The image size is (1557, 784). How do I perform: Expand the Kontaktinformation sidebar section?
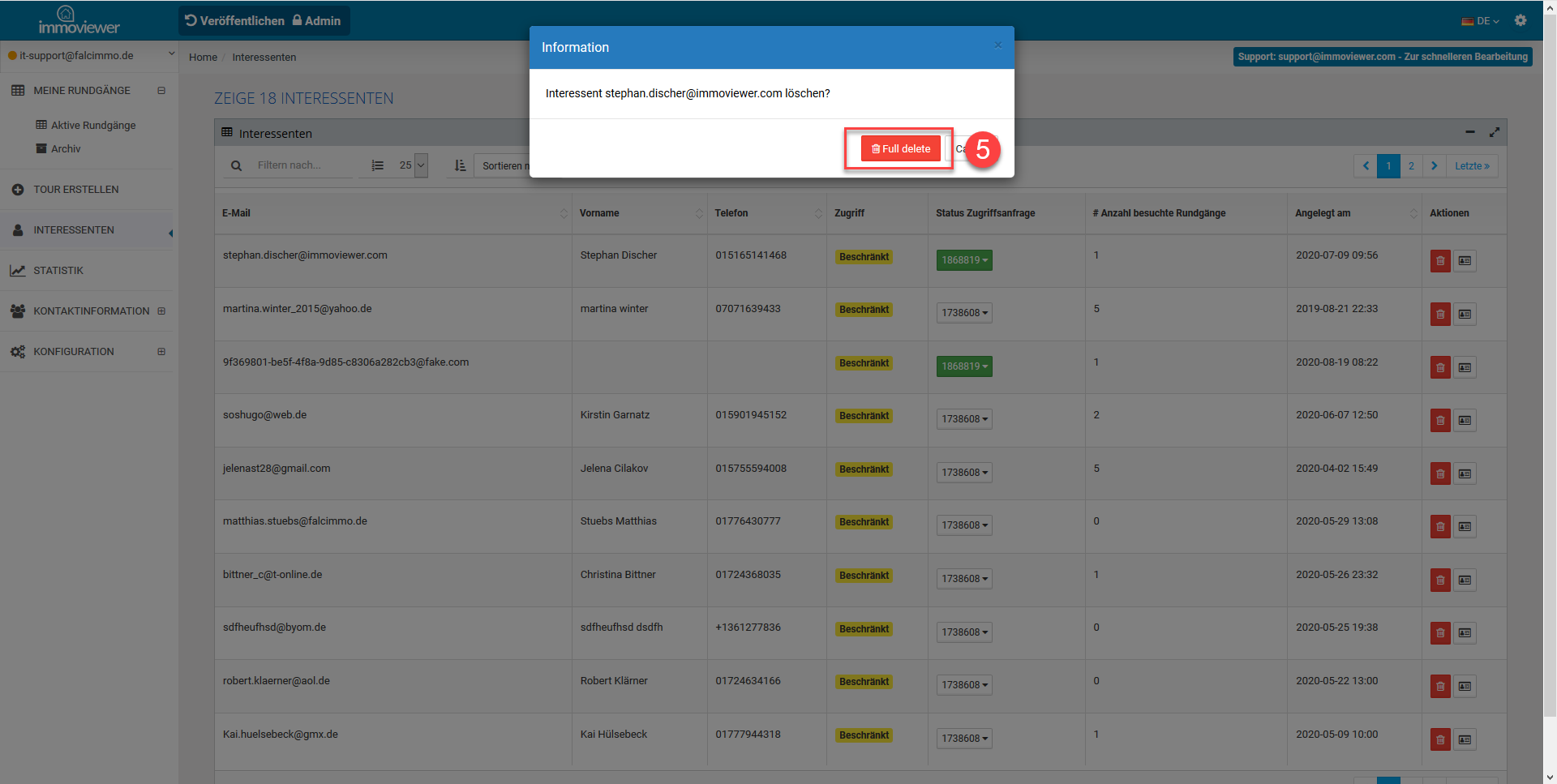pyautogui.click(x=161, y=311)
